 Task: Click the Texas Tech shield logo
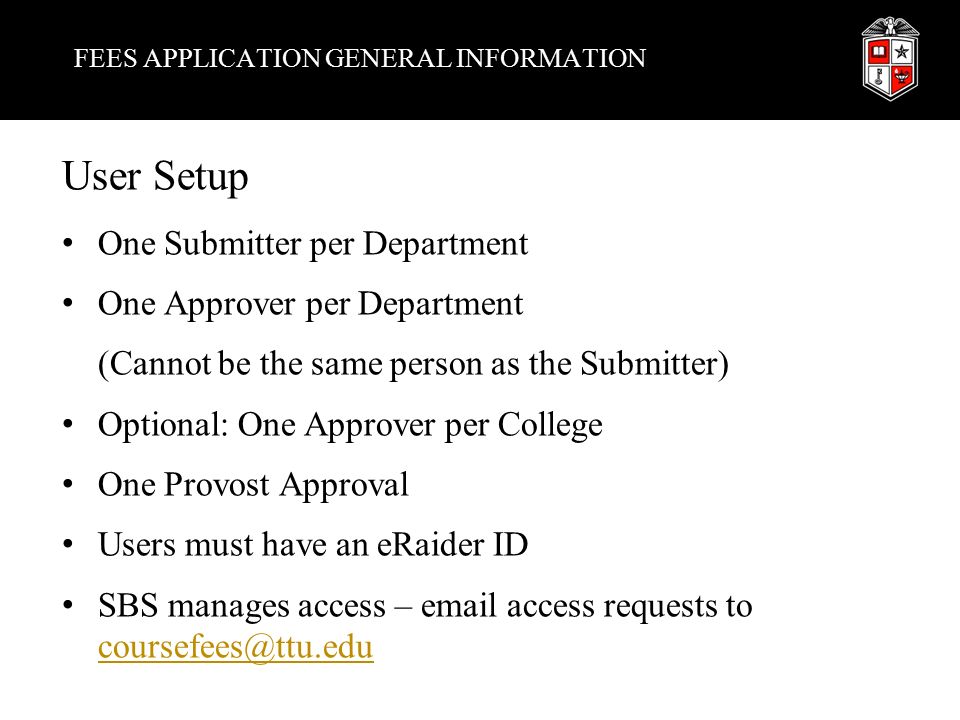pyautogui.click(x=890, y=59)
